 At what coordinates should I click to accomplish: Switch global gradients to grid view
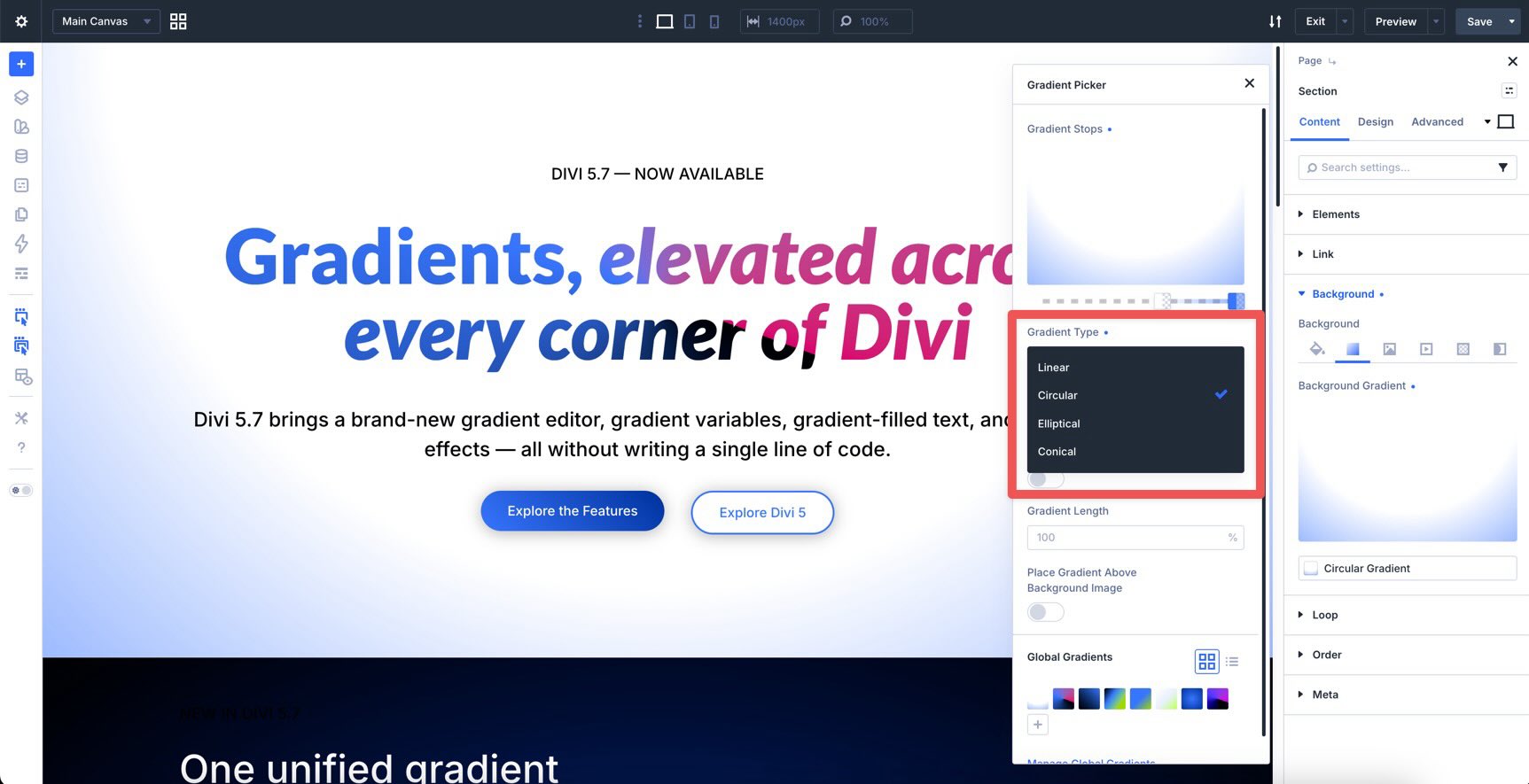pos(1207,662)
